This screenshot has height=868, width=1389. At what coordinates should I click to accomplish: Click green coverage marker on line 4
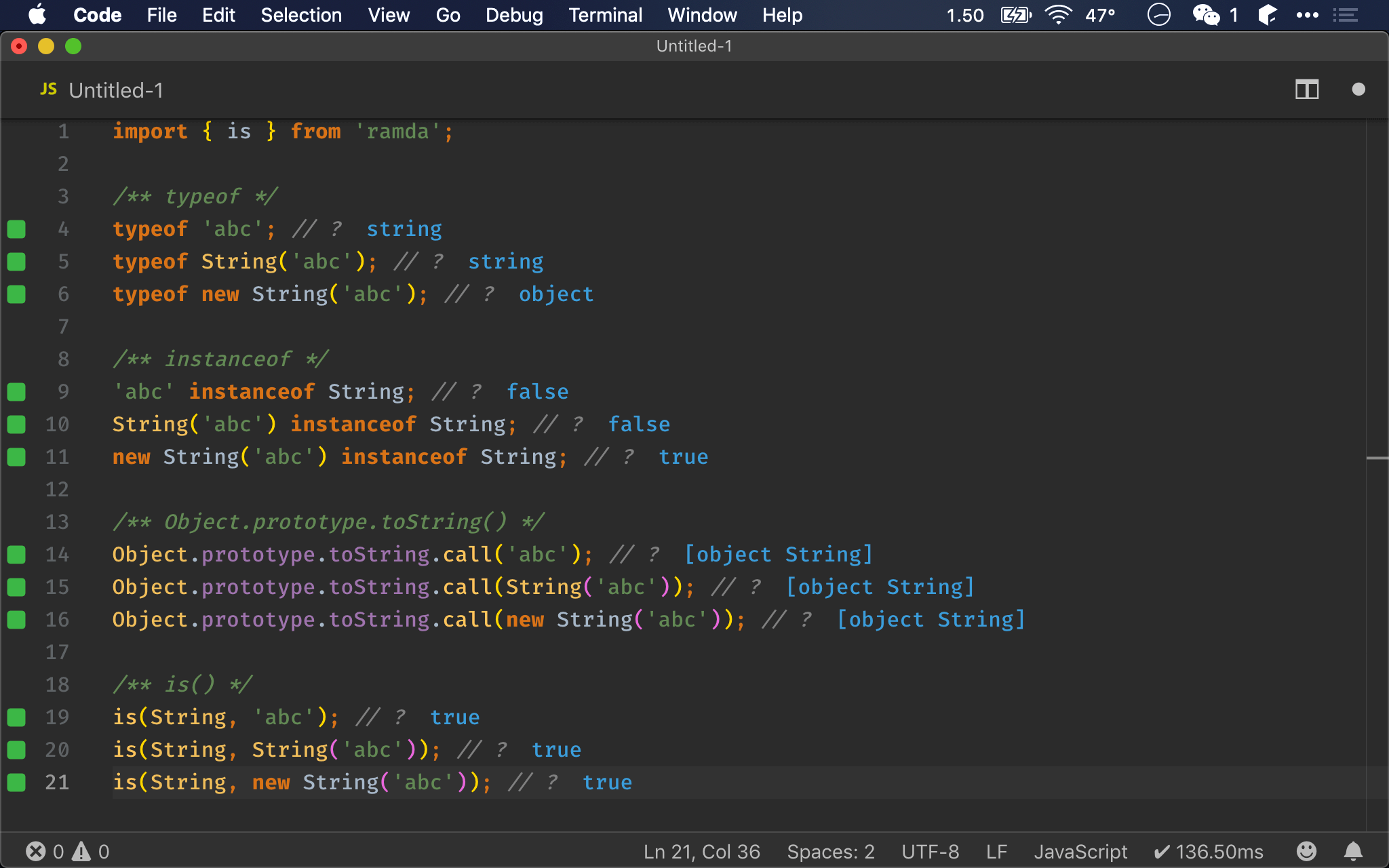coord(16,229)
